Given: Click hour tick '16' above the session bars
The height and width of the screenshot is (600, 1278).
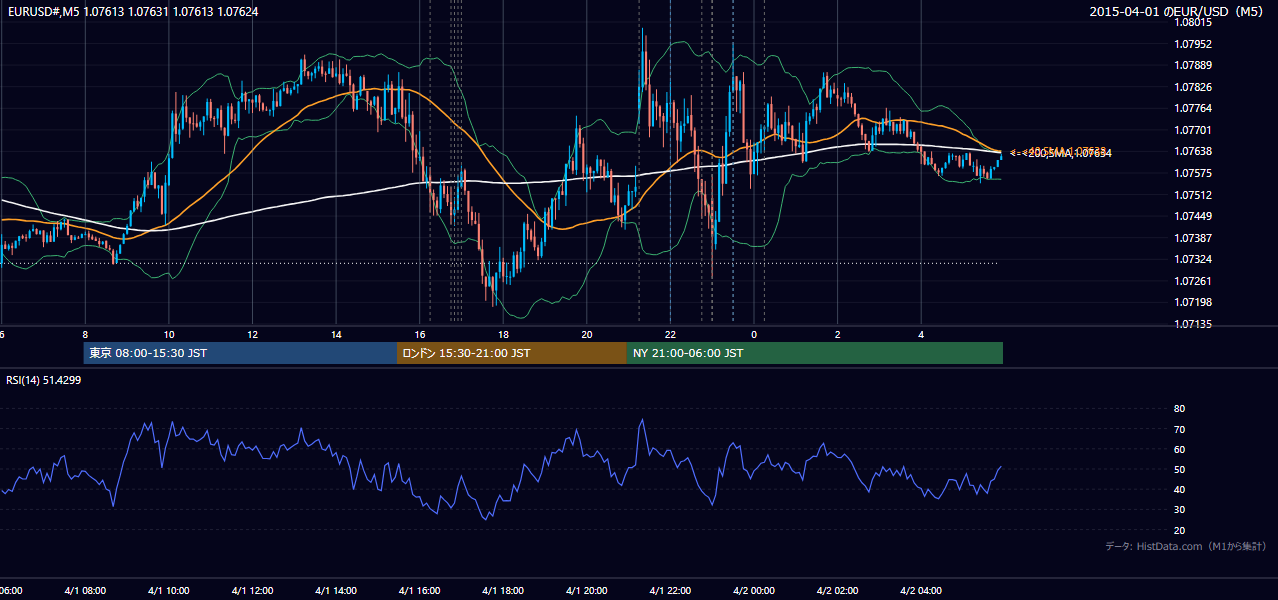Looking at the screenshot, I should [420, 335].
